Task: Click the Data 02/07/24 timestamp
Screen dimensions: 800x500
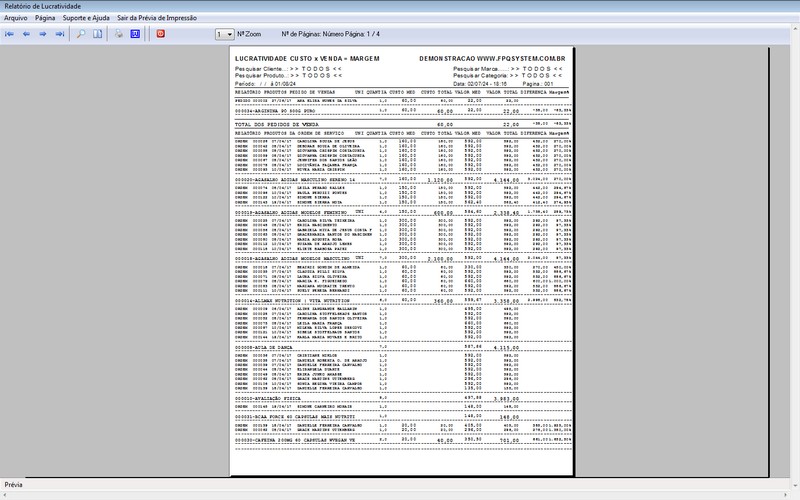Action: coord(480,84)
